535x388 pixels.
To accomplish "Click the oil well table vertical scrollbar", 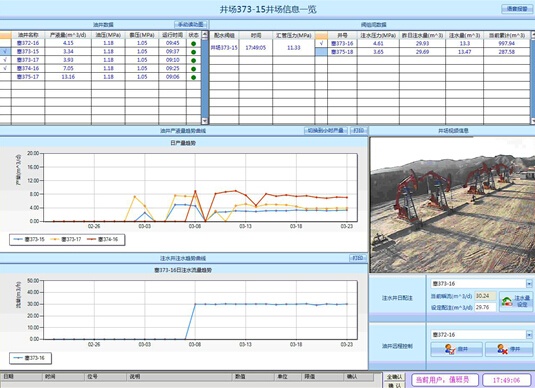I will (205, 77).
